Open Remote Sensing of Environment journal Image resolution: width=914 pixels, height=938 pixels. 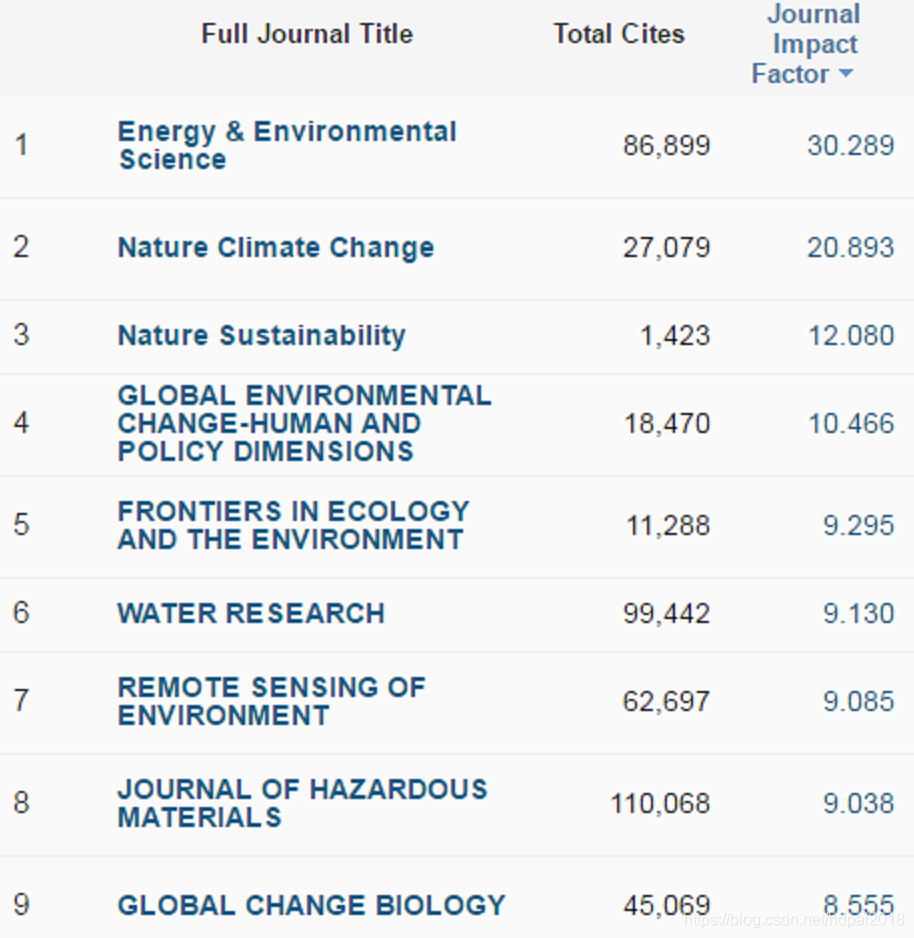272,701
